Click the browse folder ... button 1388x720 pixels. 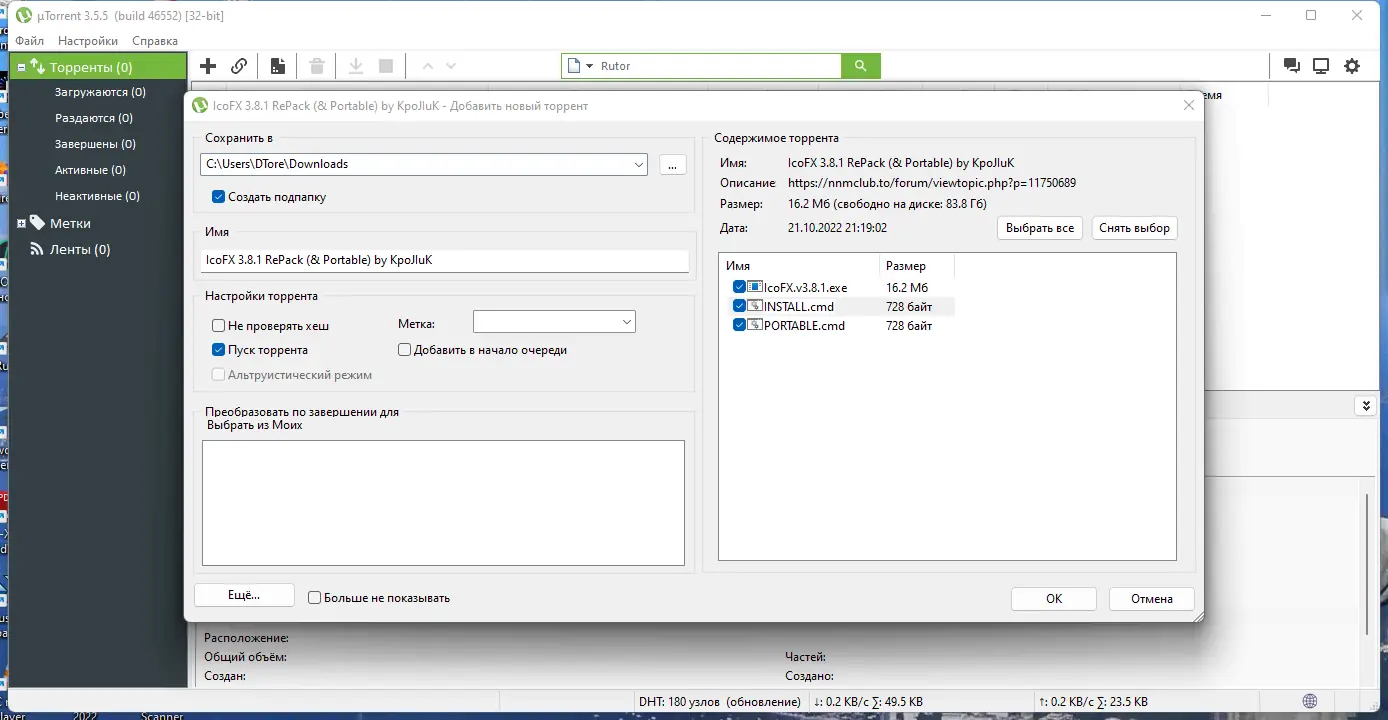[x=673, y=164]
